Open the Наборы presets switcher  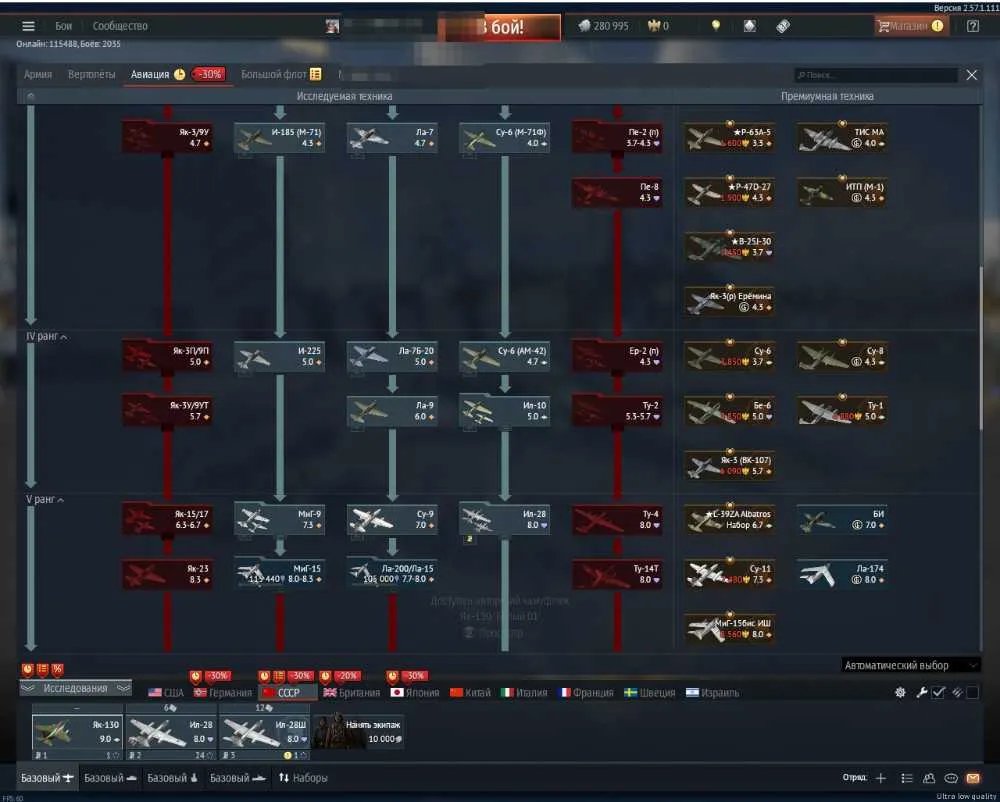[x=303, y=778]
